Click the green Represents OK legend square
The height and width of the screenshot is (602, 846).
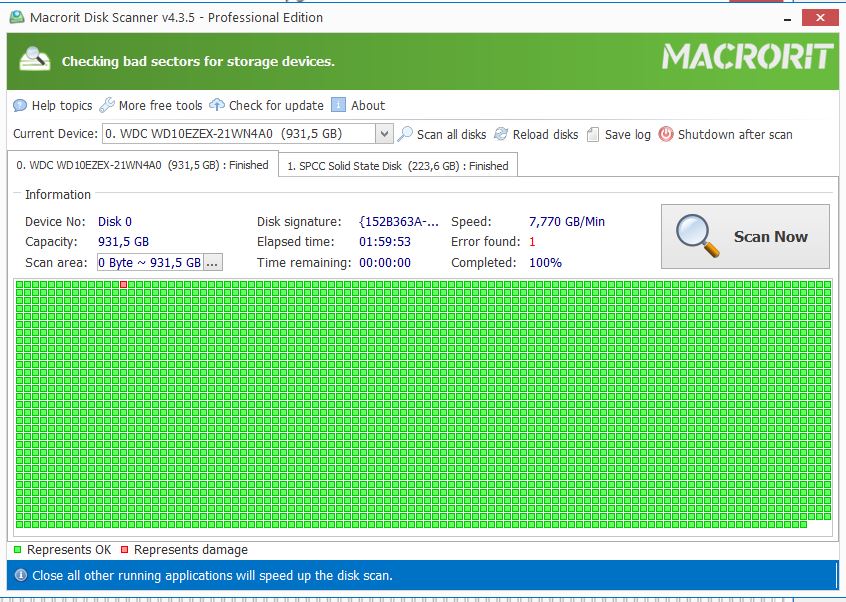17,550
